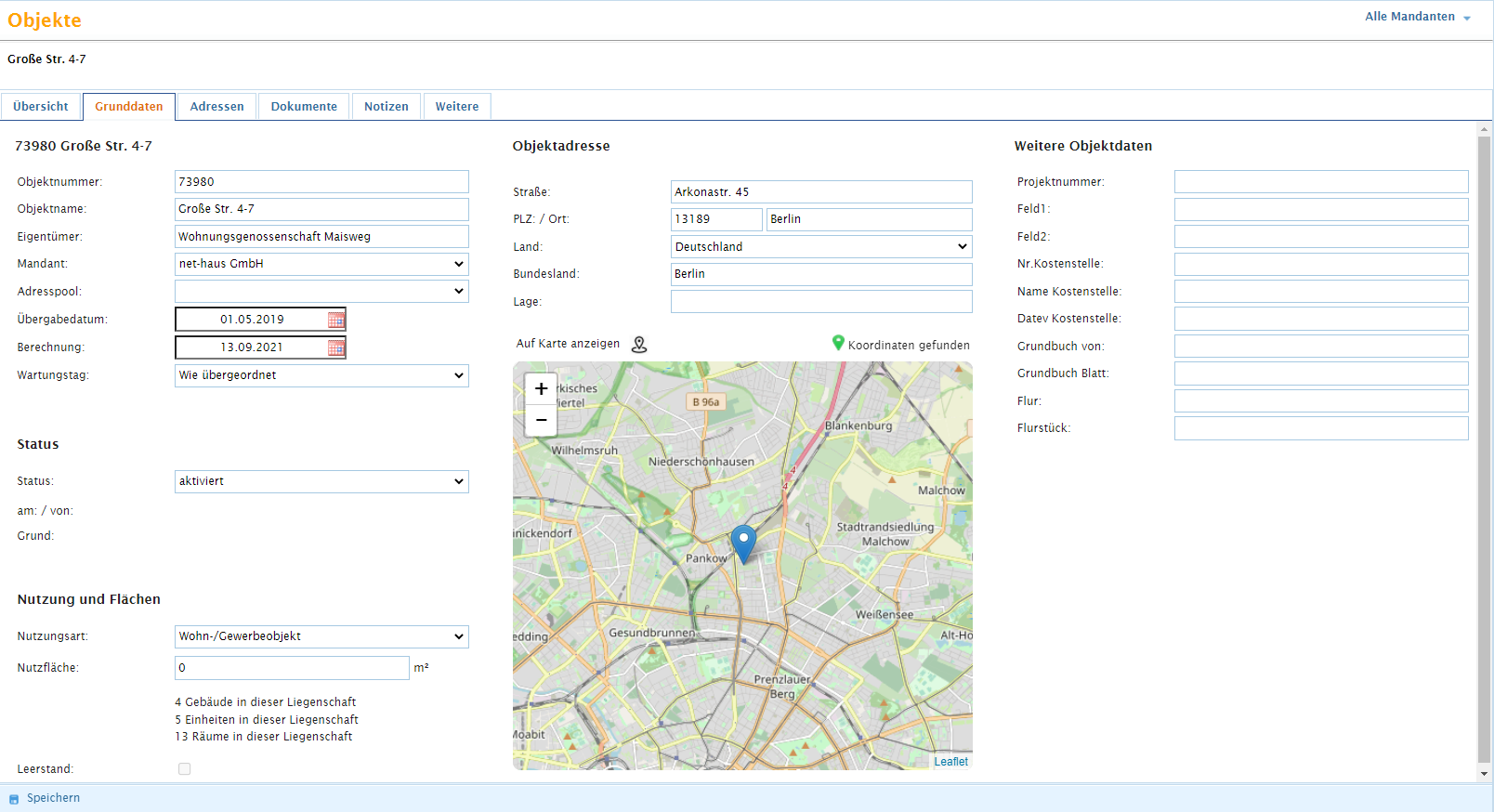Switch to the Notizen tab

point(387,107)
